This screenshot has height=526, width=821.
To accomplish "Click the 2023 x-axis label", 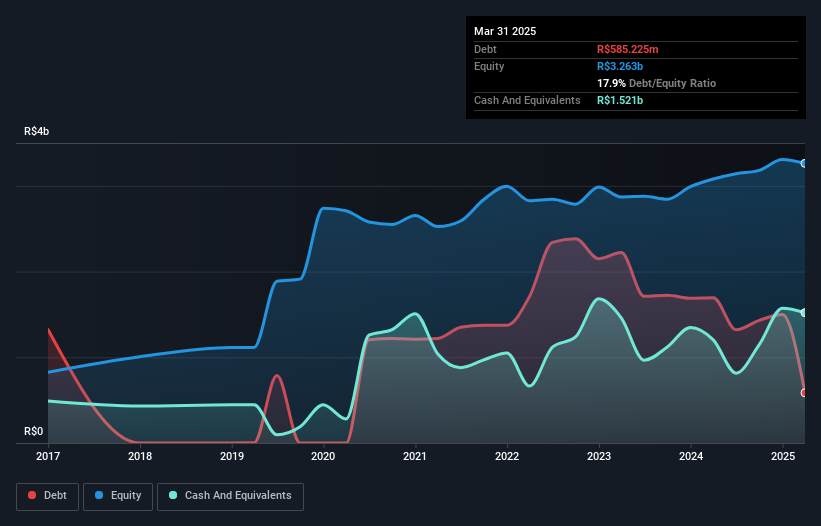I will pos(598,456).
